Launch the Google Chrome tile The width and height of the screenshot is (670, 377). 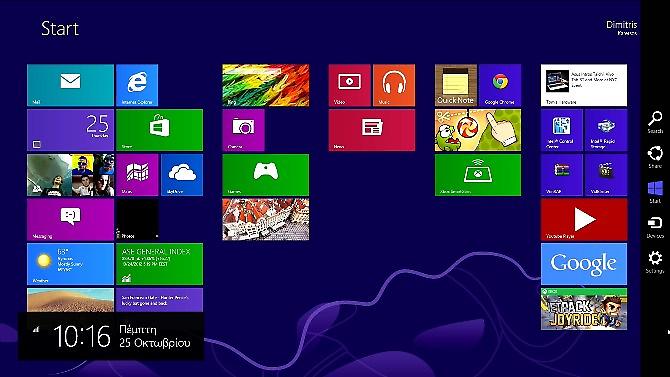pos(500,85)
